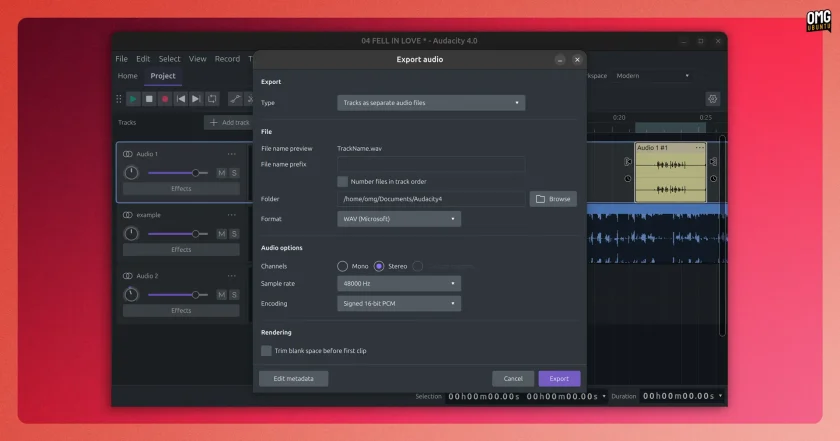The width and height of the screenshot is (840, 441).
Task: Open Effects for example track
Action: (181, 250)
